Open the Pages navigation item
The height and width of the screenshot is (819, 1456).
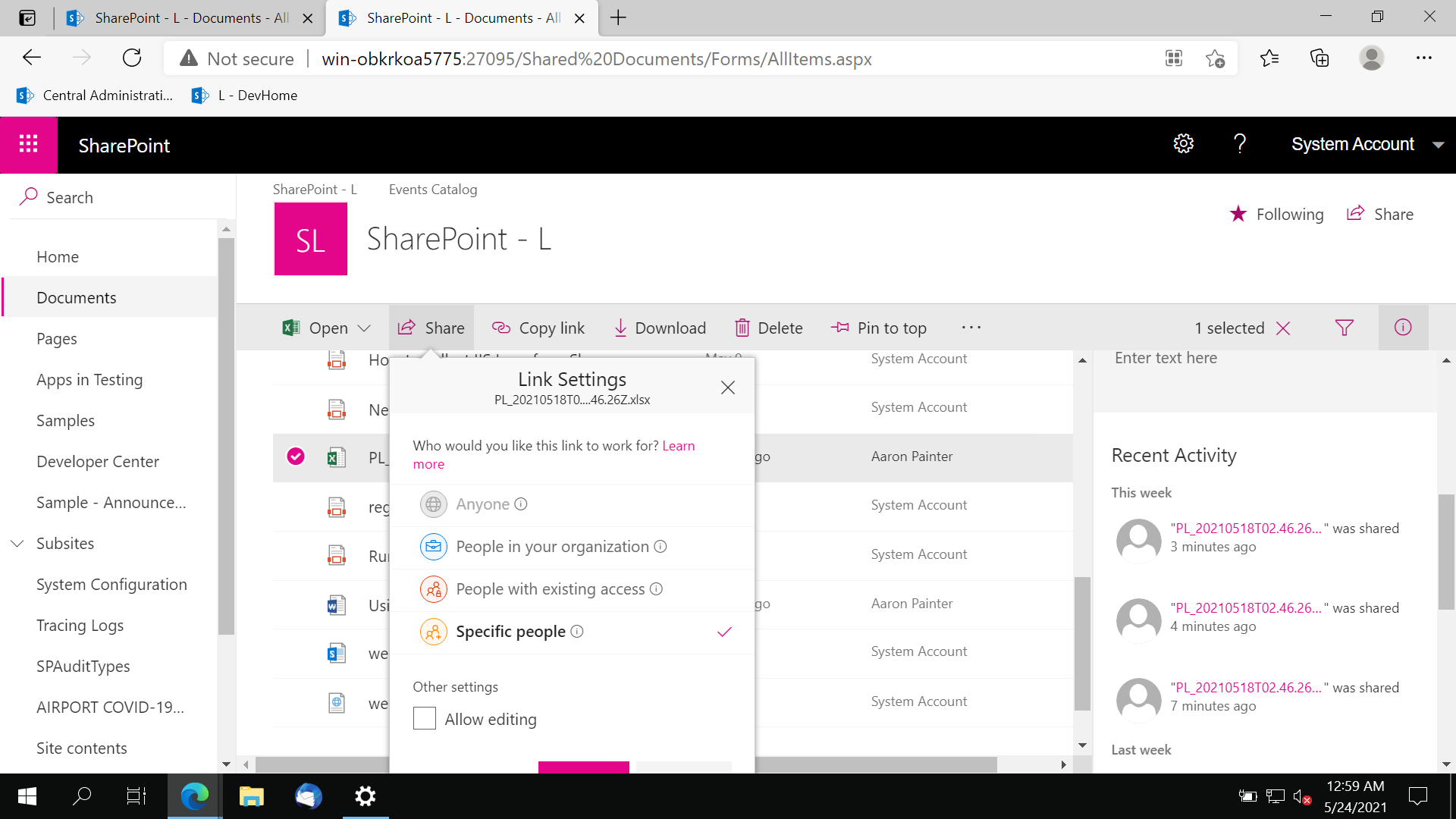pyautogui.click(x=57, y=339)
